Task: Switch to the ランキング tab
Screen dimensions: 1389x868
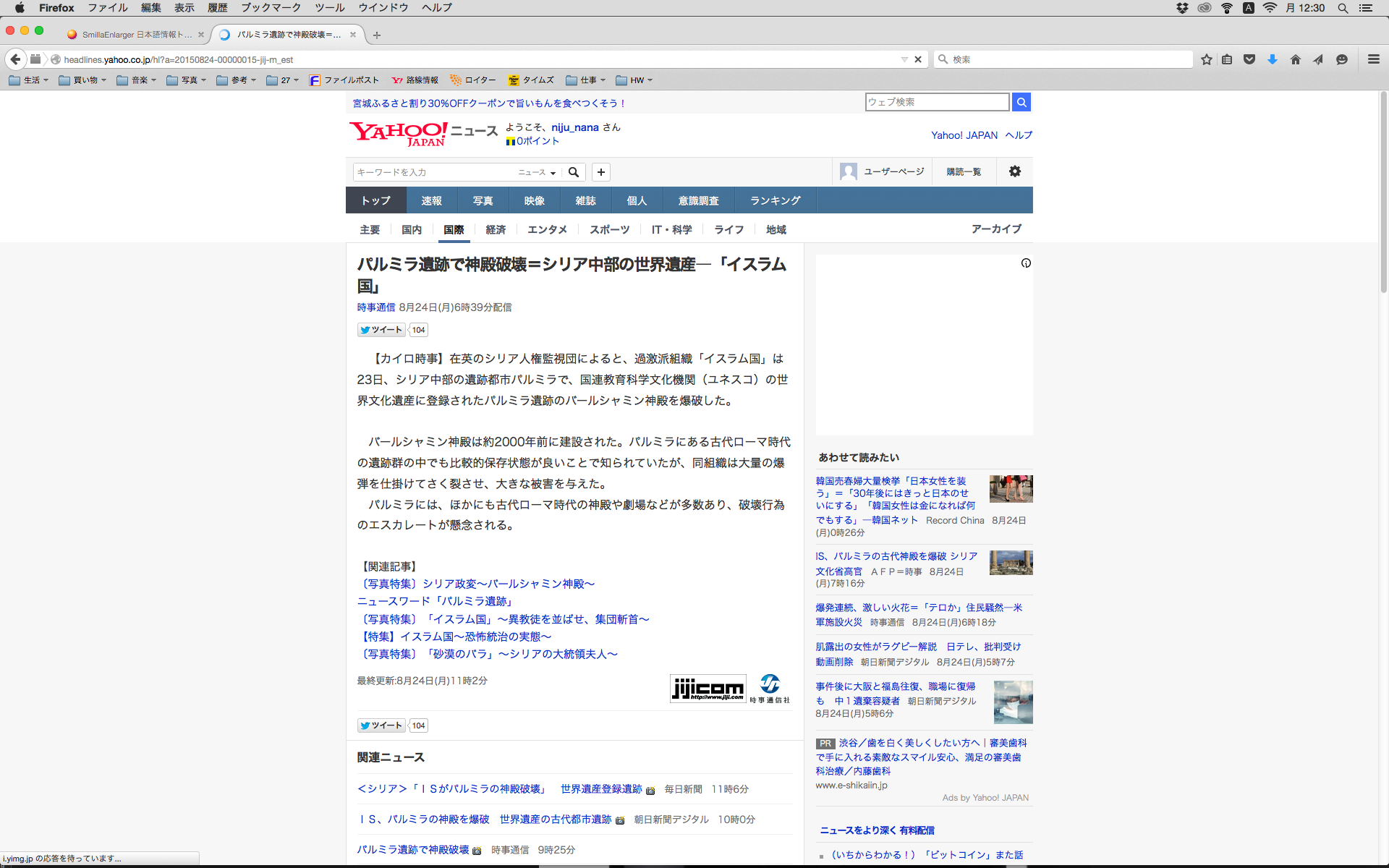Action: 775,200
